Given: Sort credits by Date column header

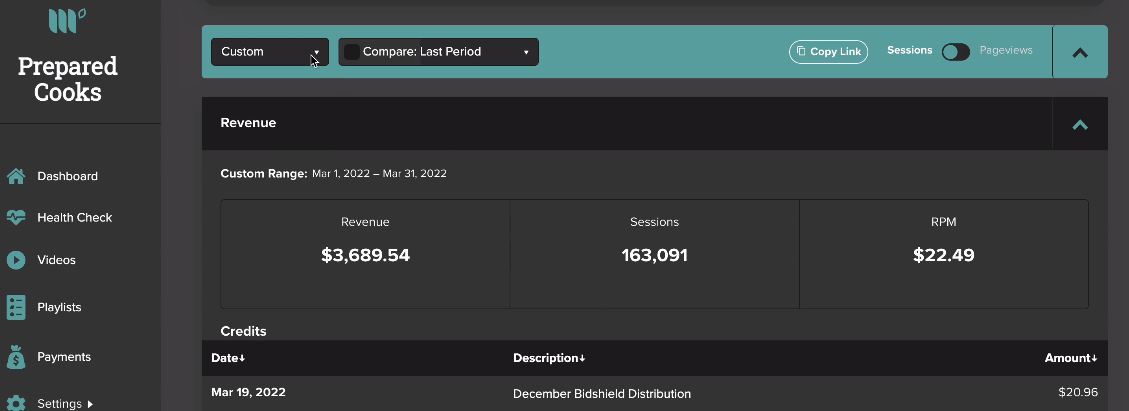Looking at the screenshot, I should (x=228, y=358).
